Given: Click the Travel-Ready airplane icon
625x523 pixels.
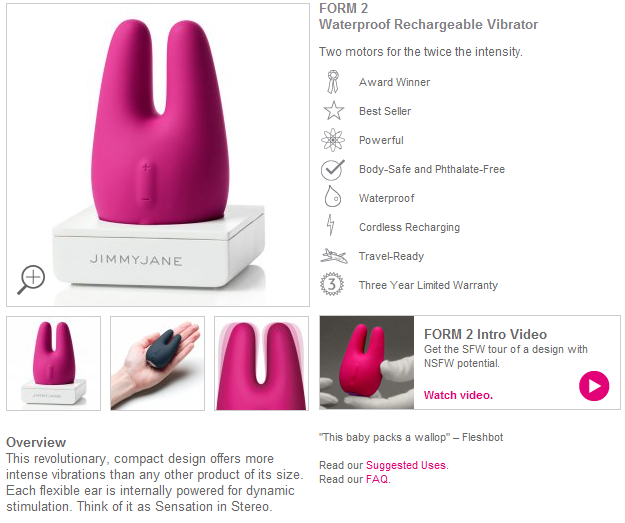Looking at the screenshot, I should [334, 256].
